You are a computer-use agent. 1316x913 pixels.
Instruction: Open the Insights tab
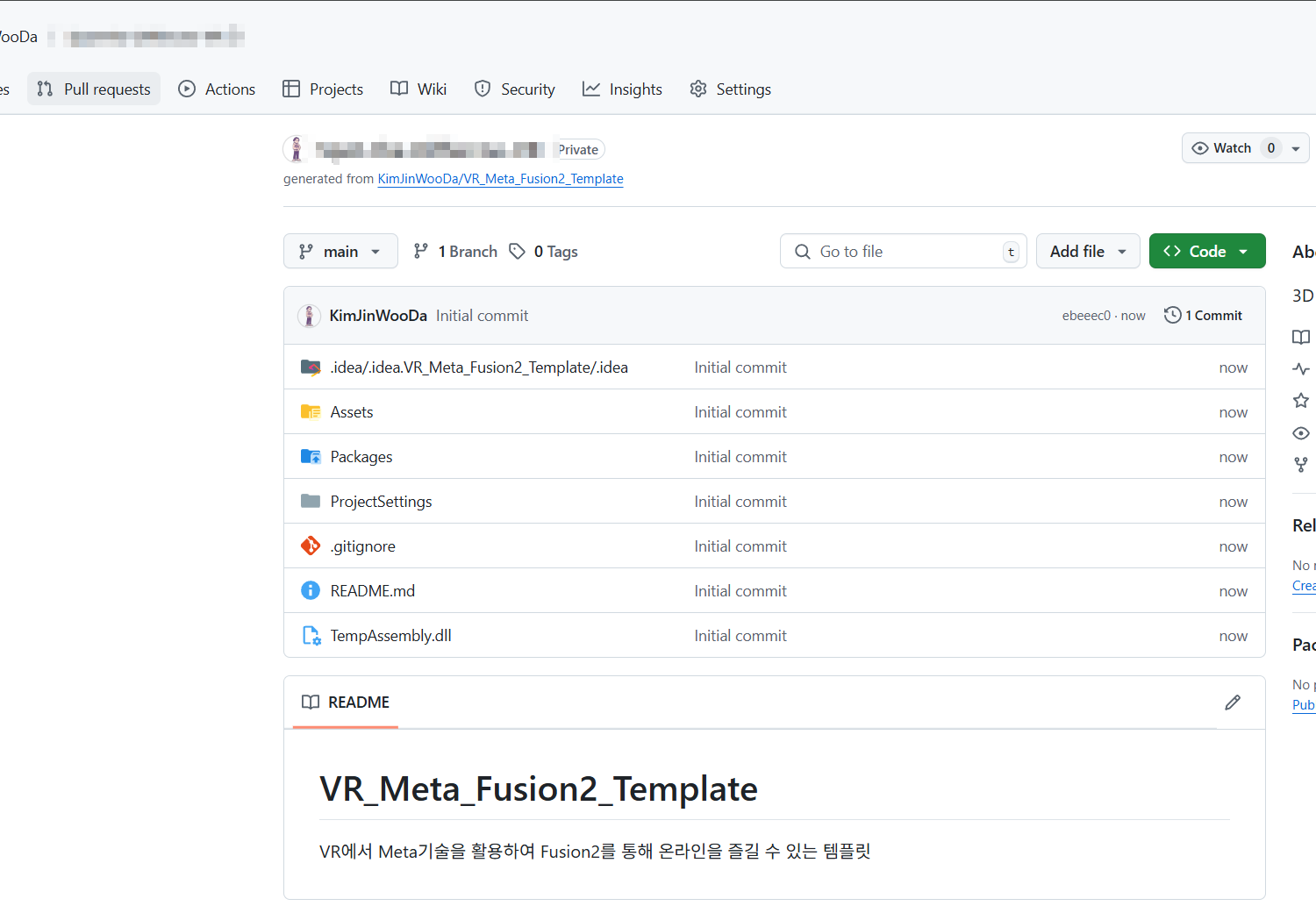tap(622, 89)
